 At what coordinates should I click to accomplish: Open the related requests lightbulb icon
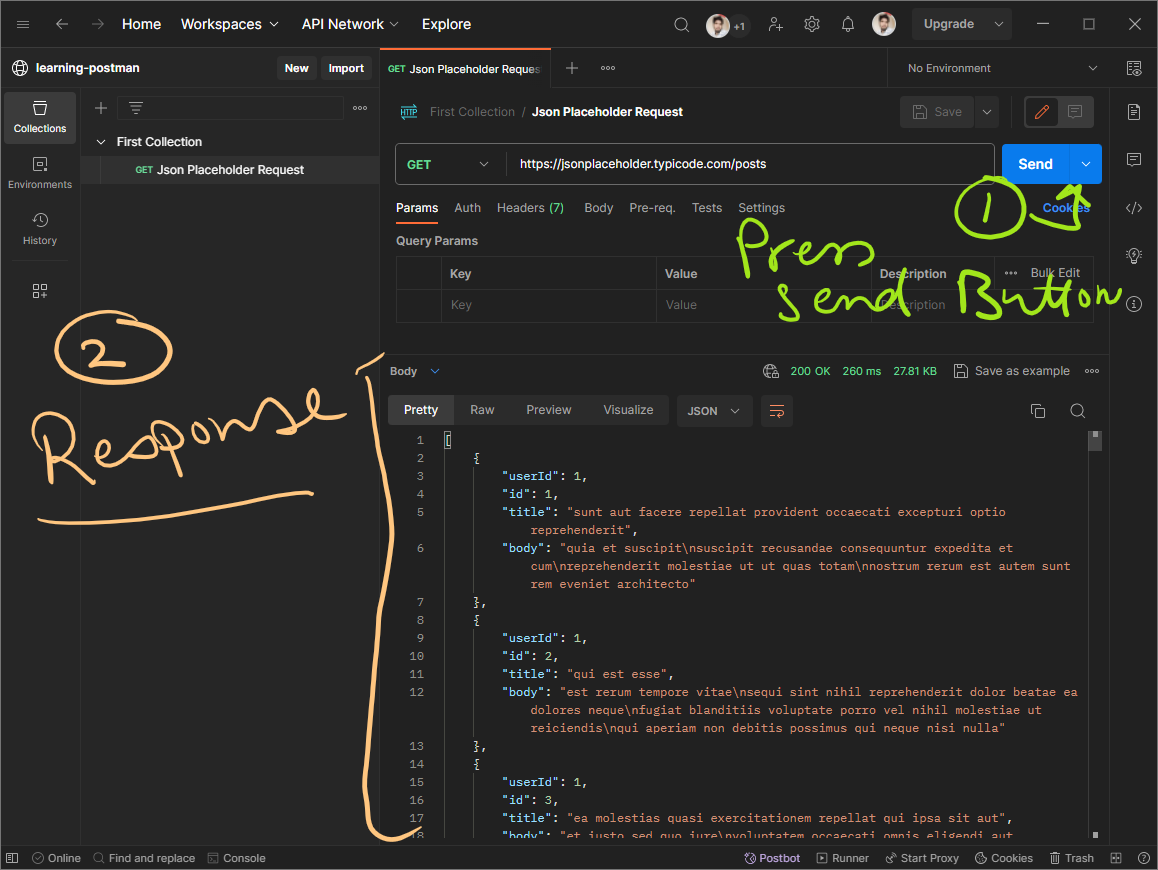click(1134, 256)
